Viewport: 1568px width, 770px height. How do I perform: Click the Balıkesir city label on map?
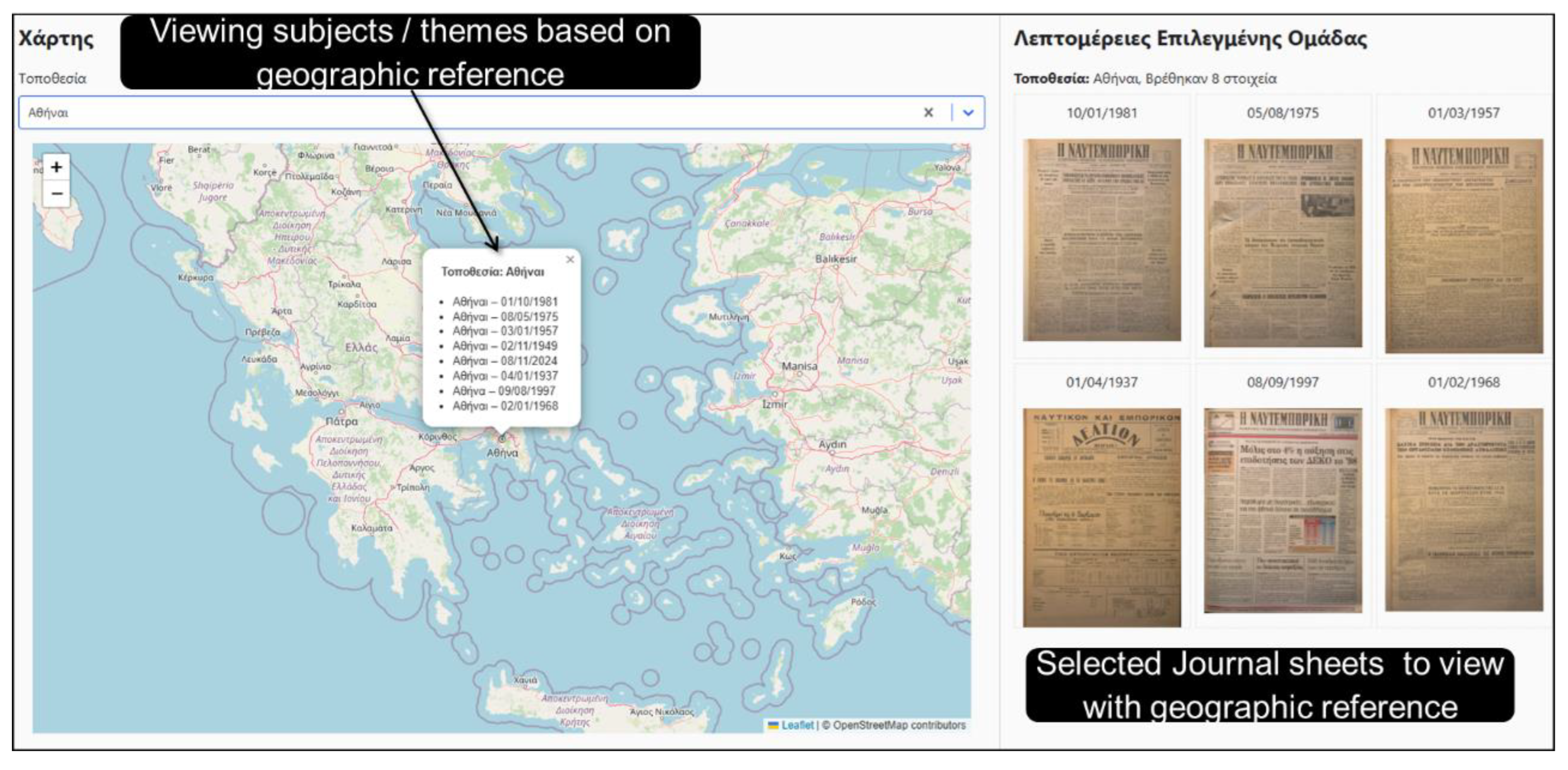(836, 259)
